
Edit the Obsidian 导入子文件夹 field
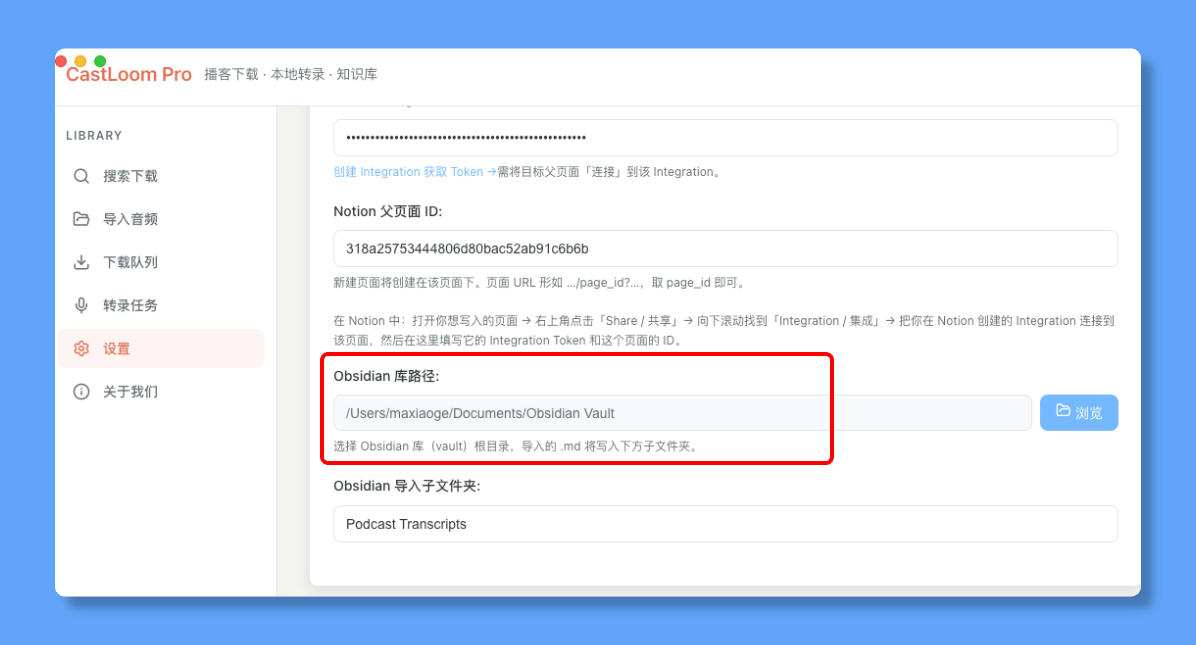click(x=725, y=524)
